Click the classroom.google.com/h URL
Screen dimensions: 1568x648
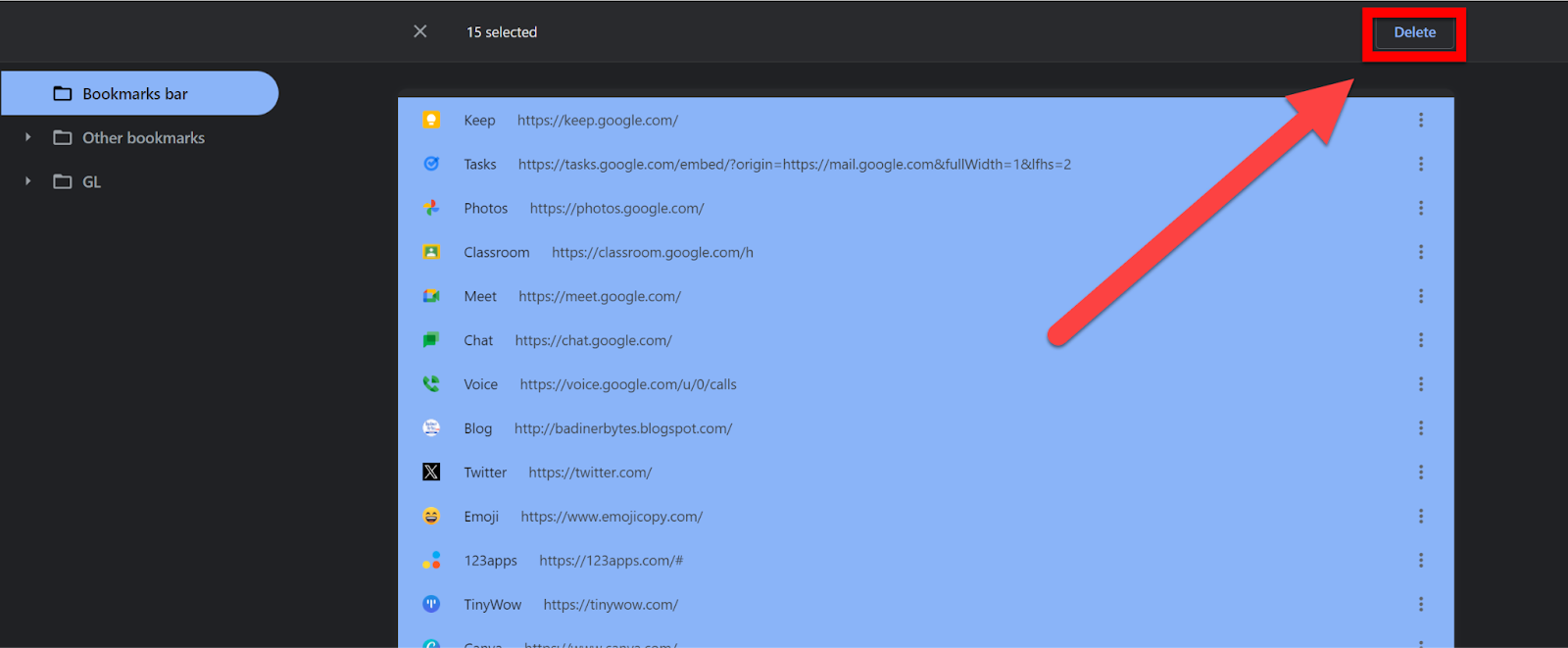coord(653,253)
